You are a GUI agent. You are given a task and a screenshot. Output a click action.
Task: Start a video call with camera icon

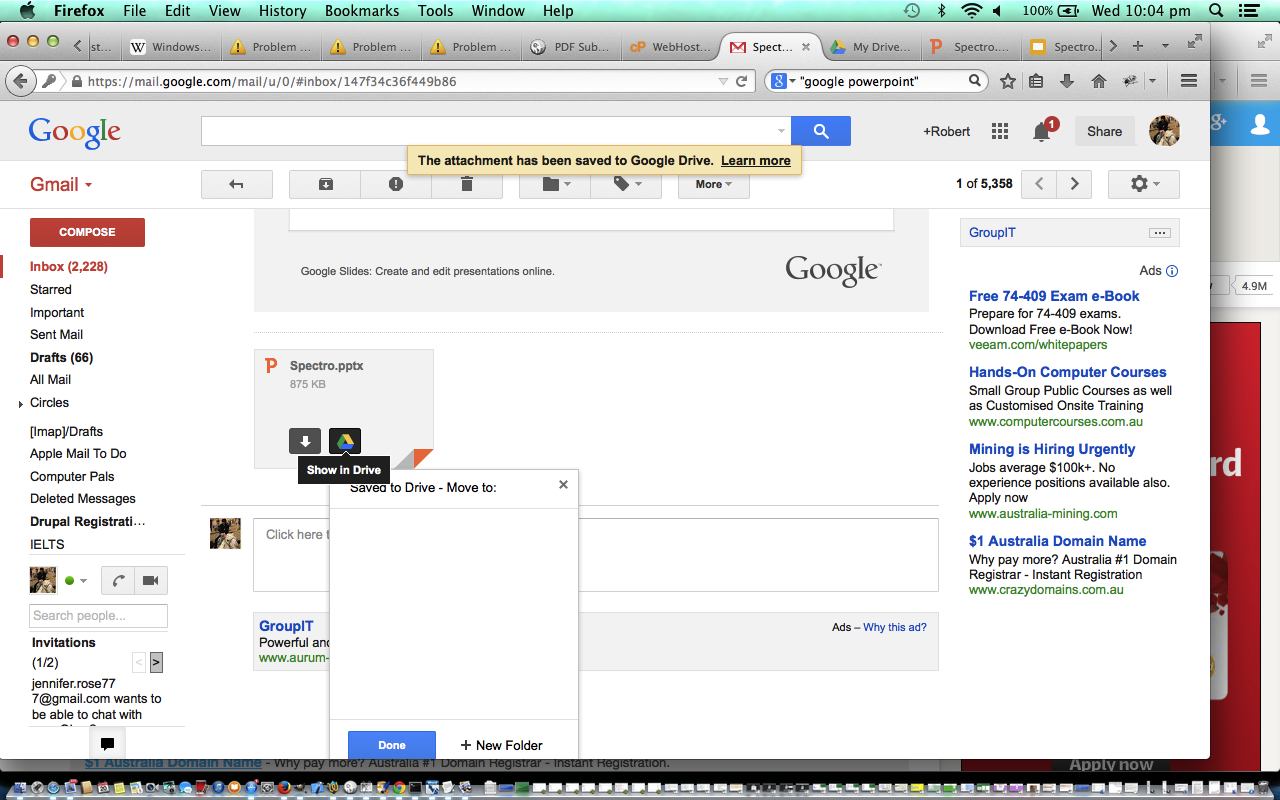tap(151, 580)
